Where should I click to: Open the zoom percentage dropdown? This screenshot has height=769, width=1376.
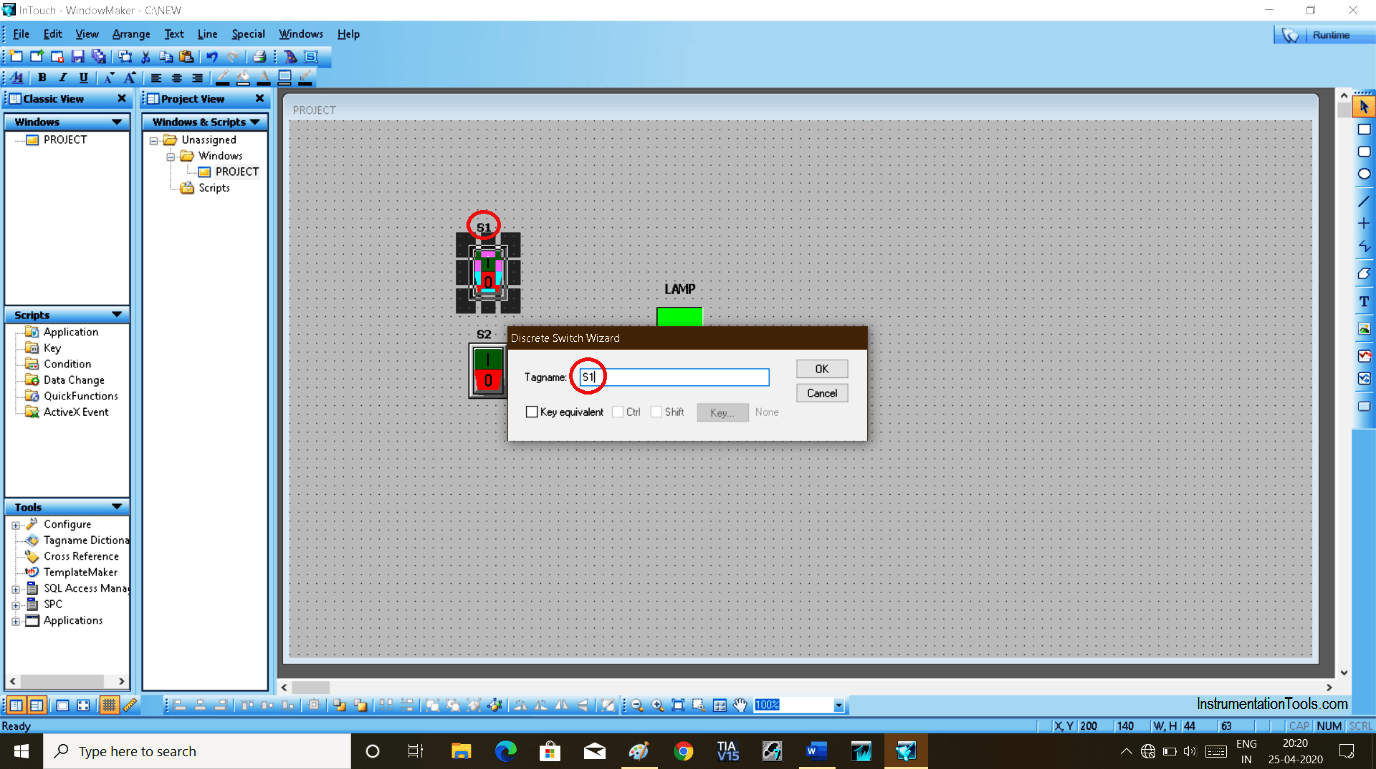coord(838,705)
